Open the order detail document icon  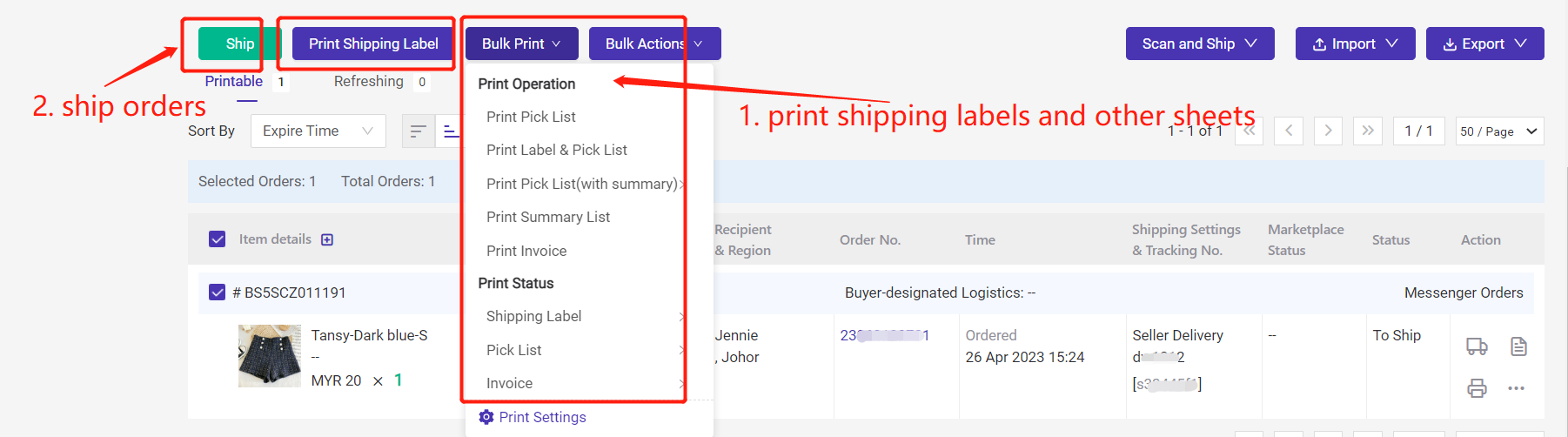coord(1518,346)
